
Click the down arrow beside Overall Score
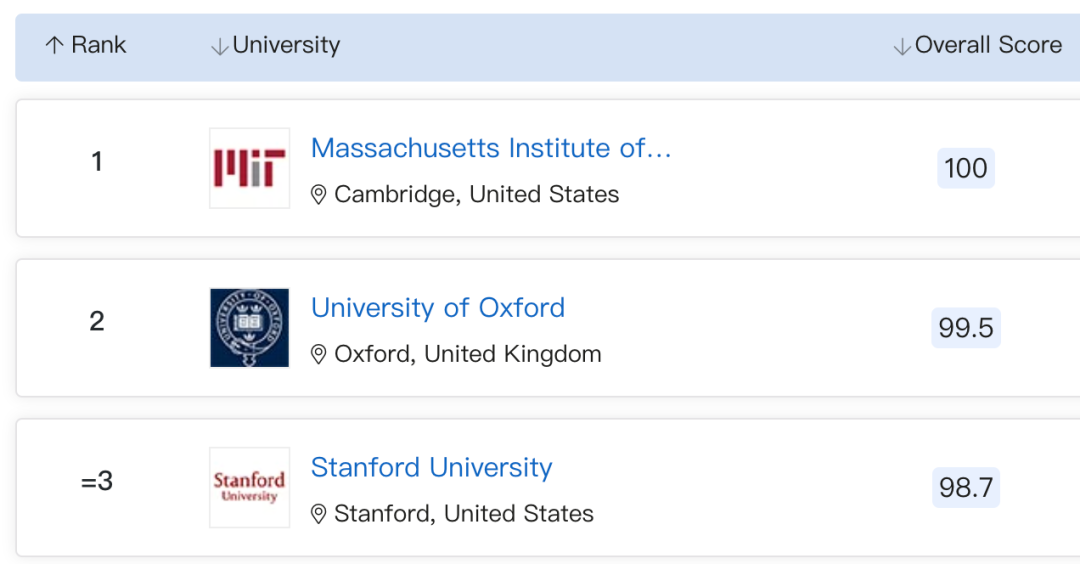tap(902, 47)
